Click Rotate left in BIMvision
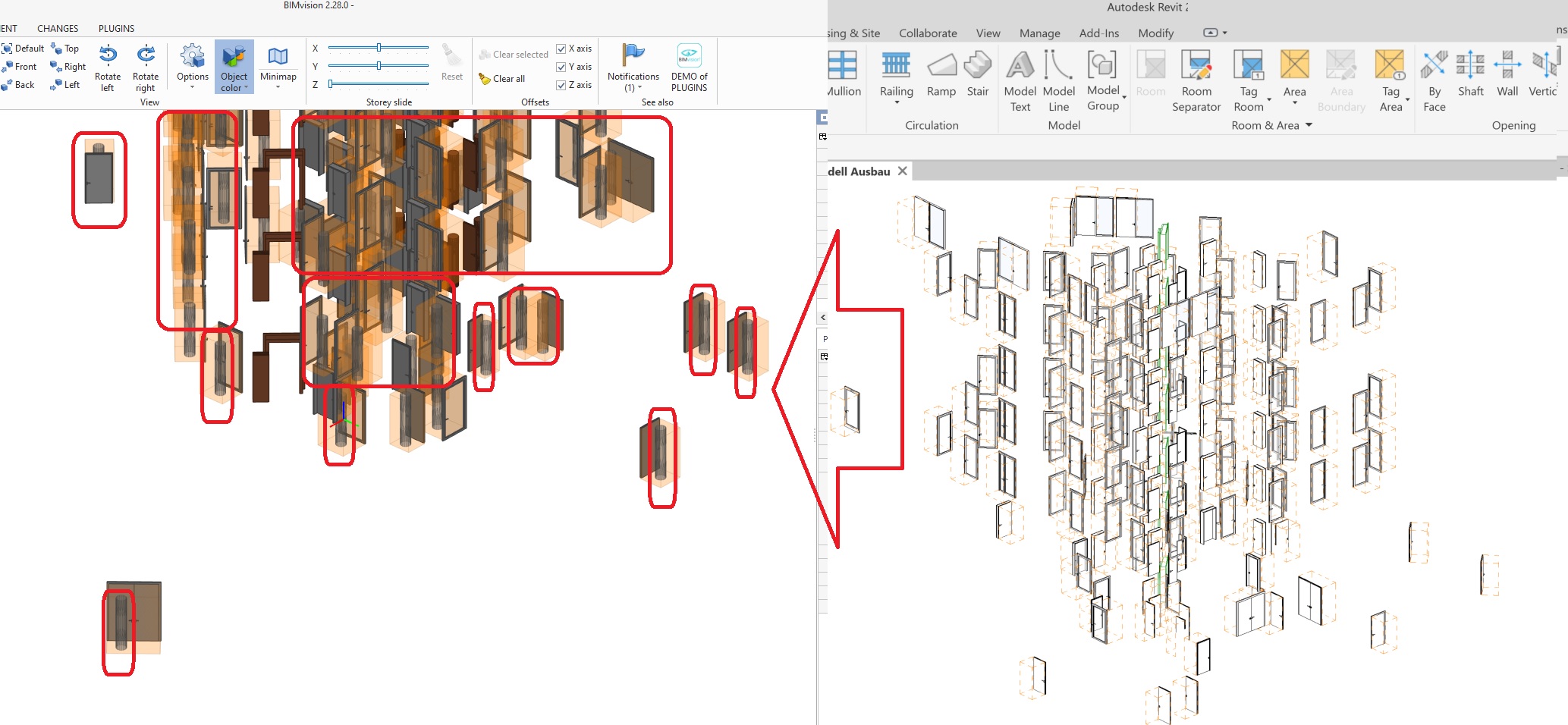The width and height of the screenshot is (1568, 725). [x=107, y=67]
